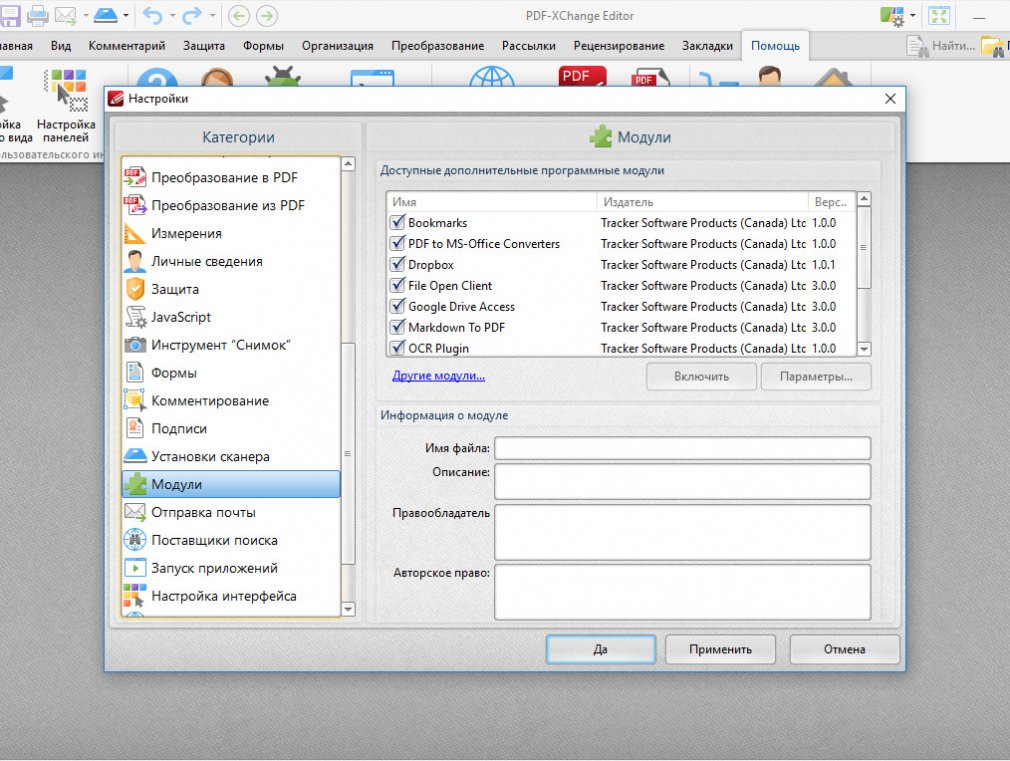
Task: Click the modules list scrollbar thumb
Action: pyautogui.click(x=864, y=247)
